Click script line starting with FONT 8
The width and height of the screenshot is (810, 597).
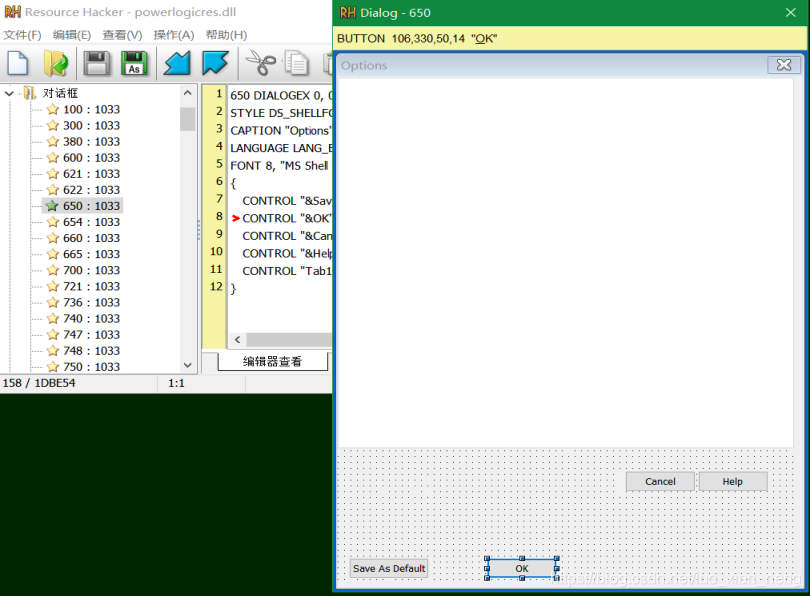(279, 166)
